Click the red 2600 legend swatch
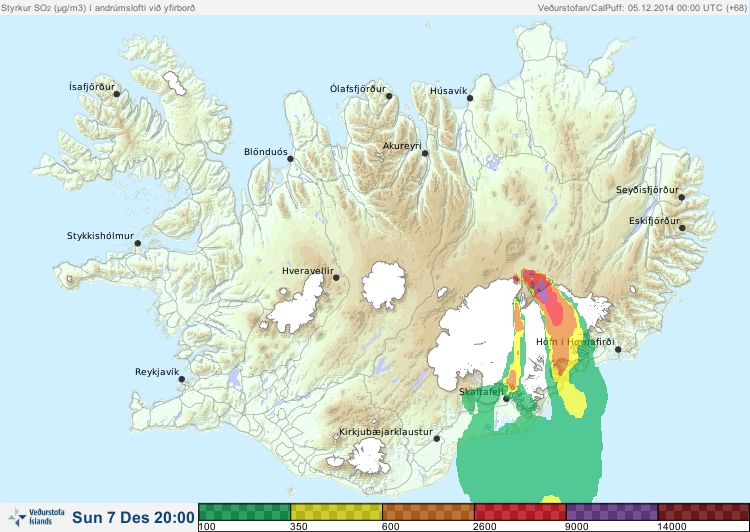The height and width of the screenshot is (532, 750). pyautogui.click(x=520, y=512)
